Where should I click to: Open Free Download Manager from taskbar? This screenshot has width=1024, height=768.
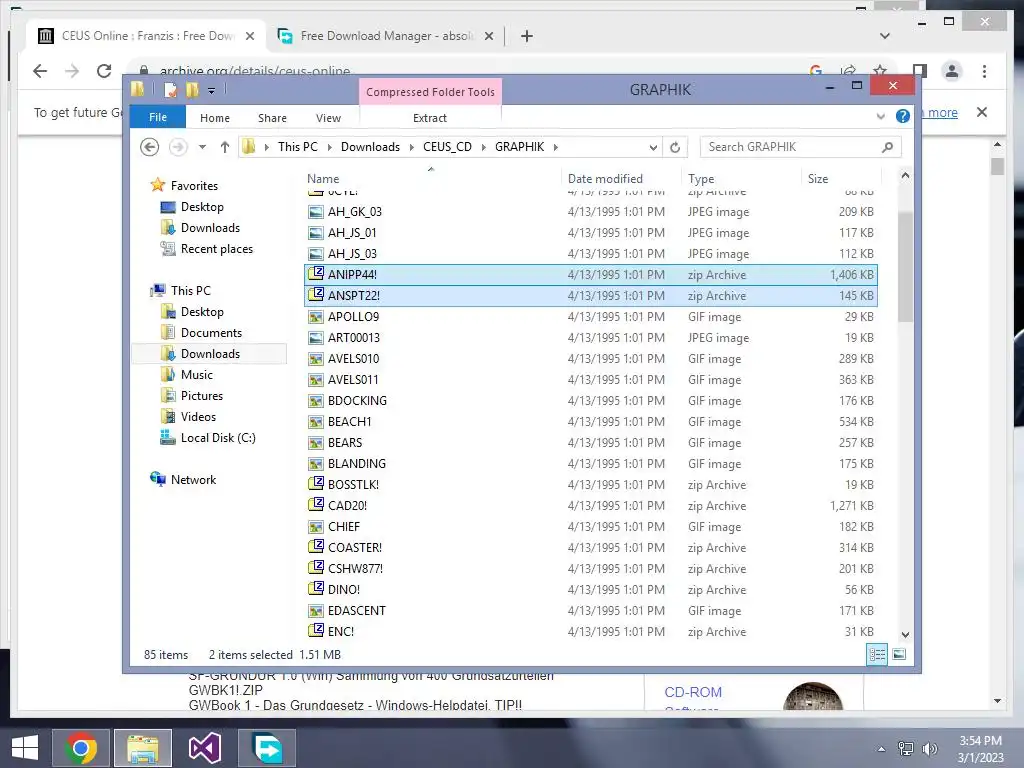click(x=266, y=748)
